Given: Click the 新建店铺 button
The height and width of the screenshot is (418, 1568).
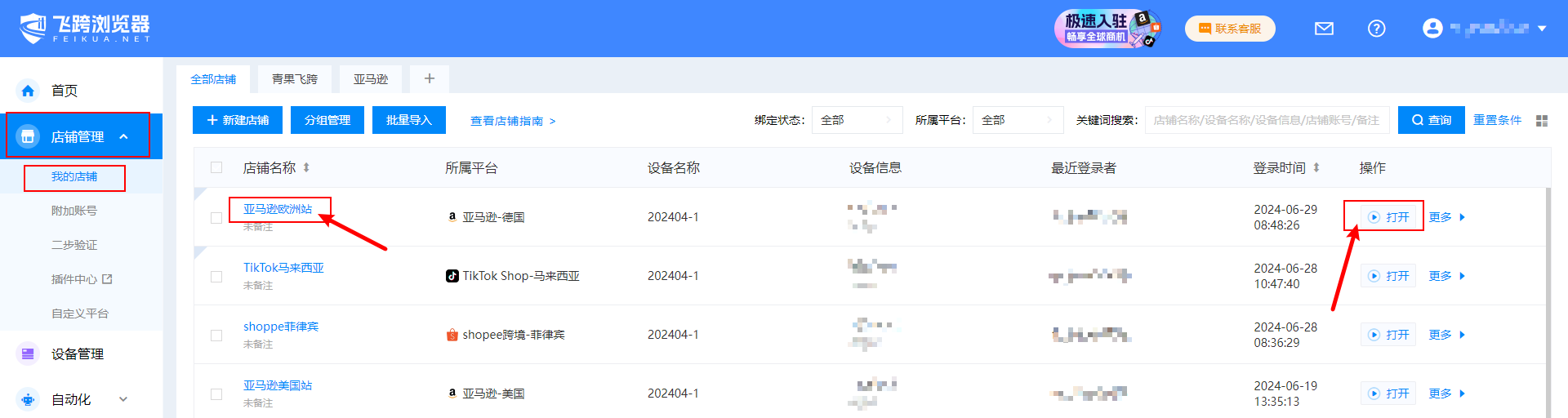Looking at the screenshot, I should (x=238, y=120).
